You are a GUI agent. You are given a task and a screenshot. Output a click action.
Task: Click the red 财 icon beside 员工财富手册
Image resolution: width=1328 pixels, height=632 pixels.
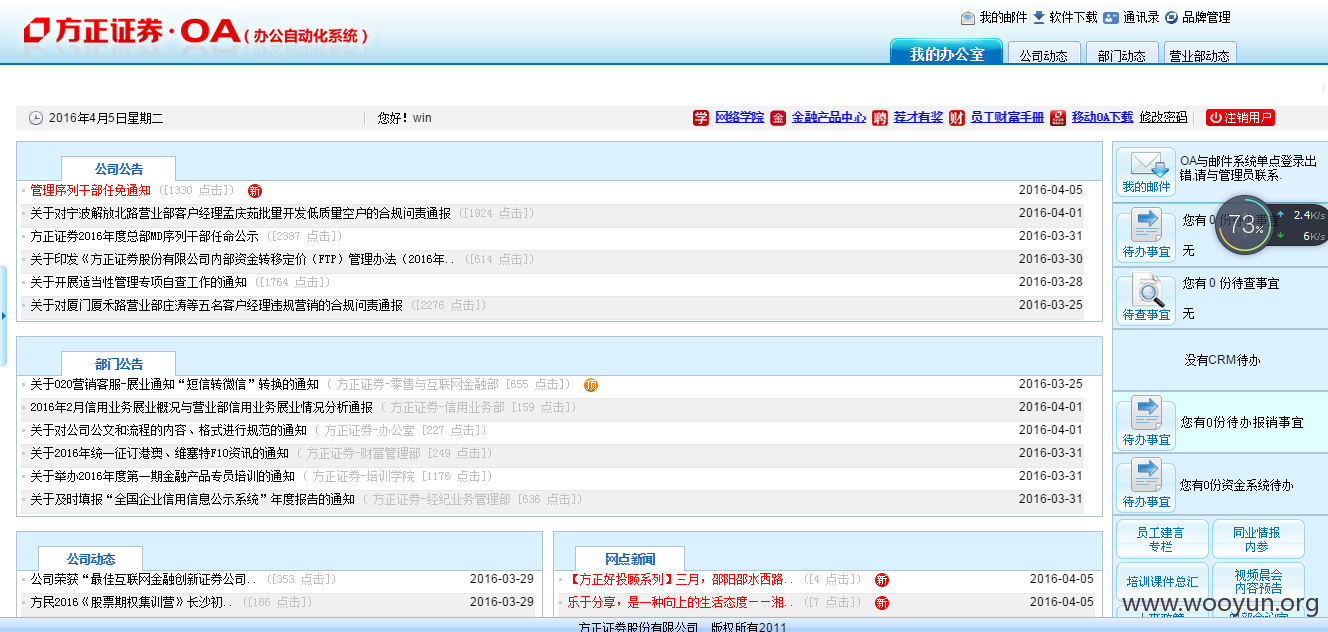[957, 118]
